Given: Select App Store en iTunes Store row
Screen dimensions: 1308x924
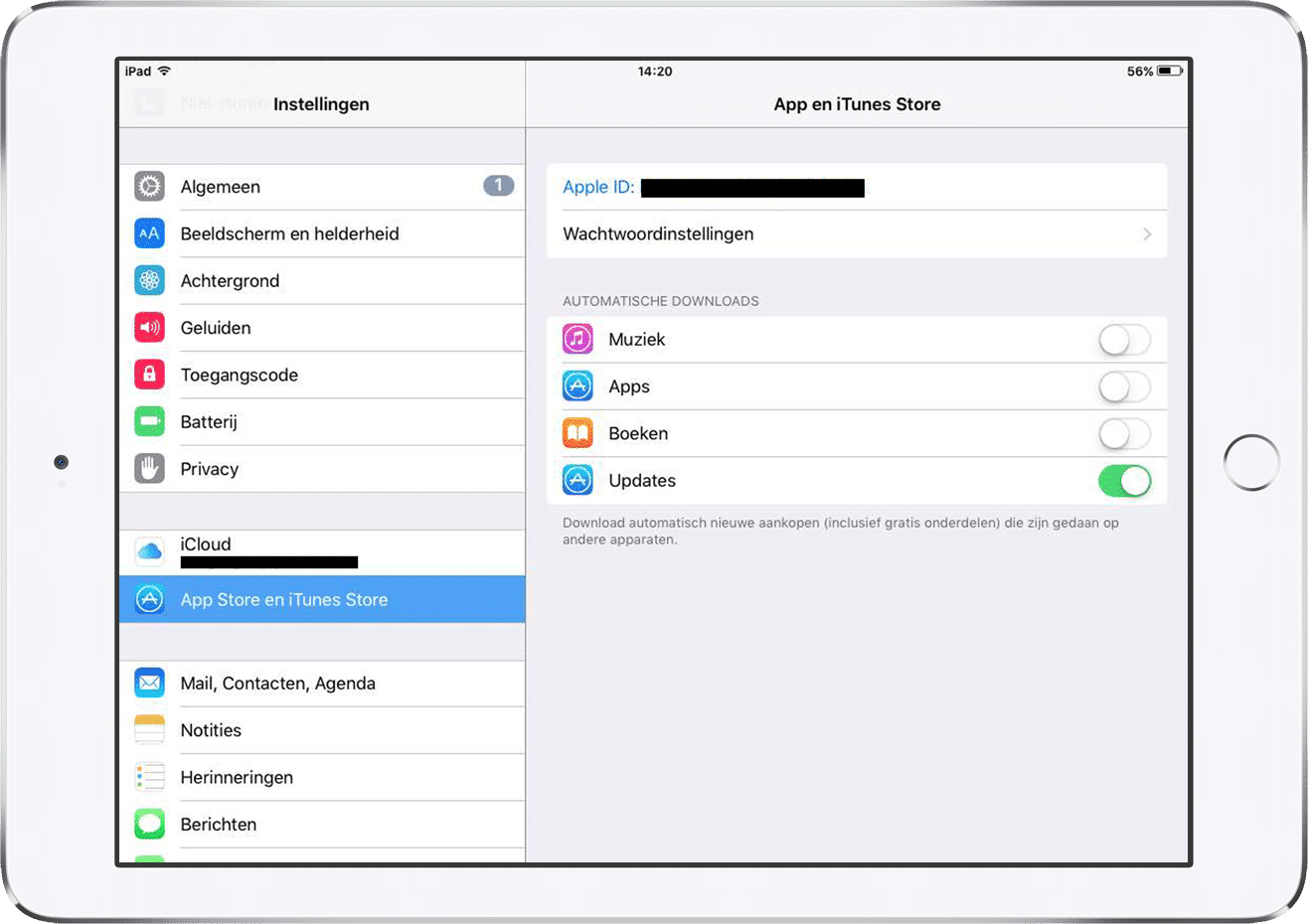Looking at the screenshot, I should pyautogui.click(x=322, y=599).
